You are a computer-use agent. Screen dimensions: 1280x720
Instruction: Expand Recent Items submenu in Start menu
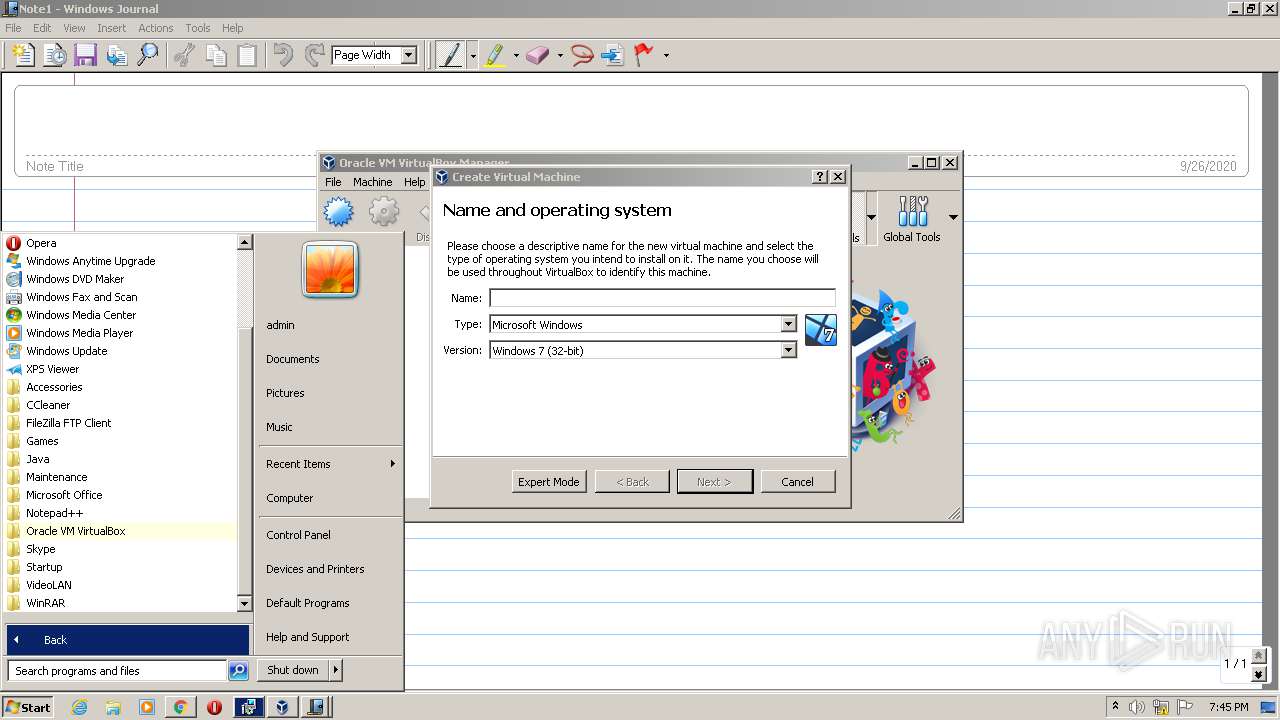tap(392, 464)
